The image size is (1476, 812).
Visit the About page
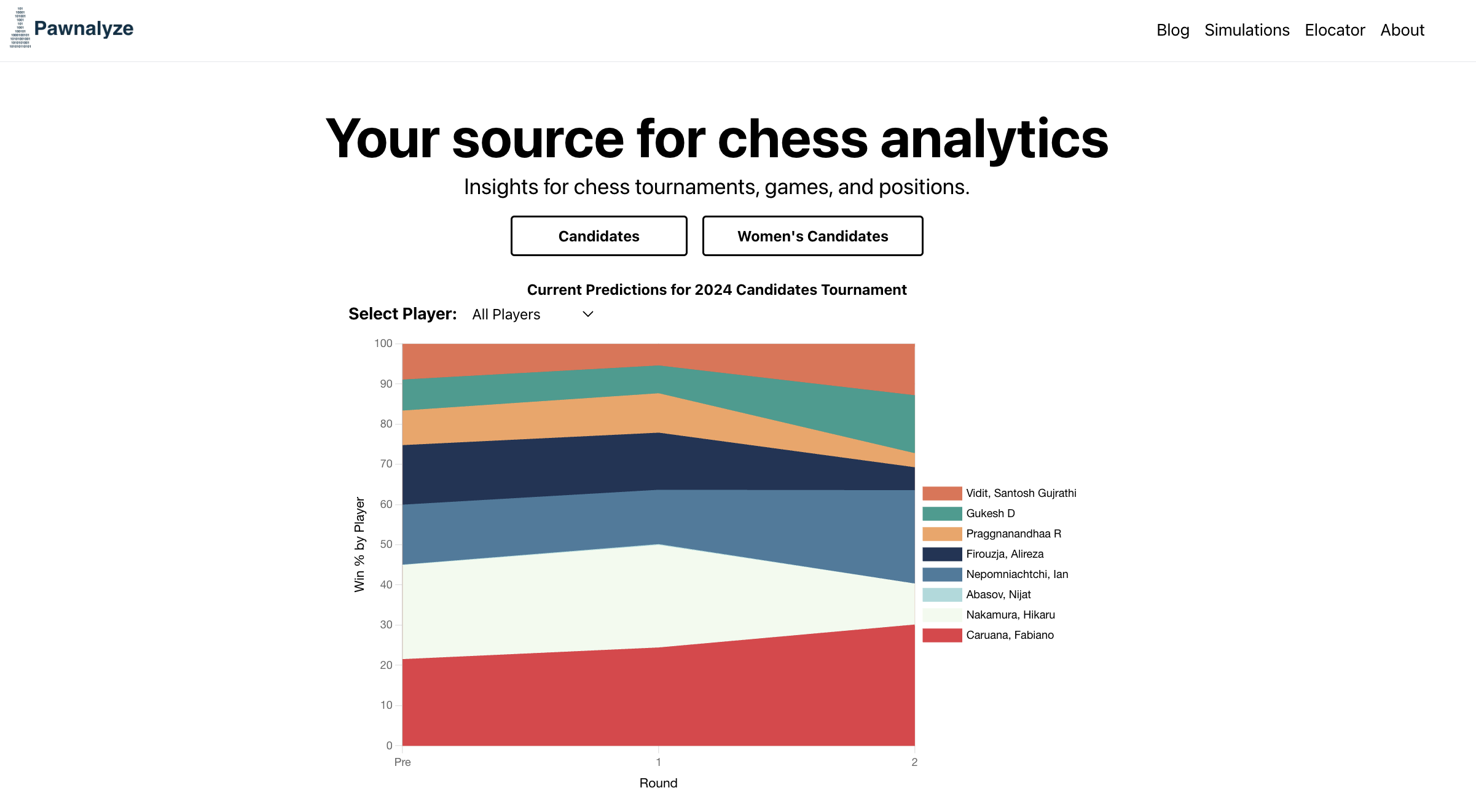pos(1402,30)
